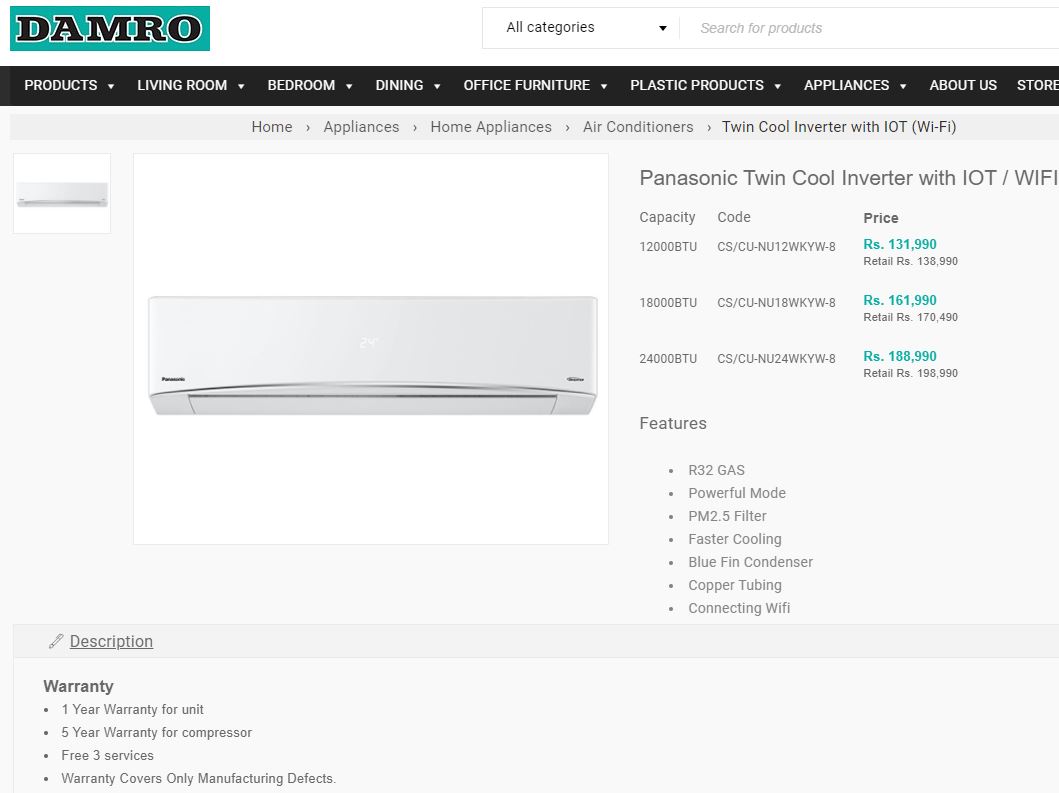Image resolution: width=1059 pixels, height=793 pixels.
Task: Expand the OFFICE FURNITURE arrow
Action: [604, 86]
